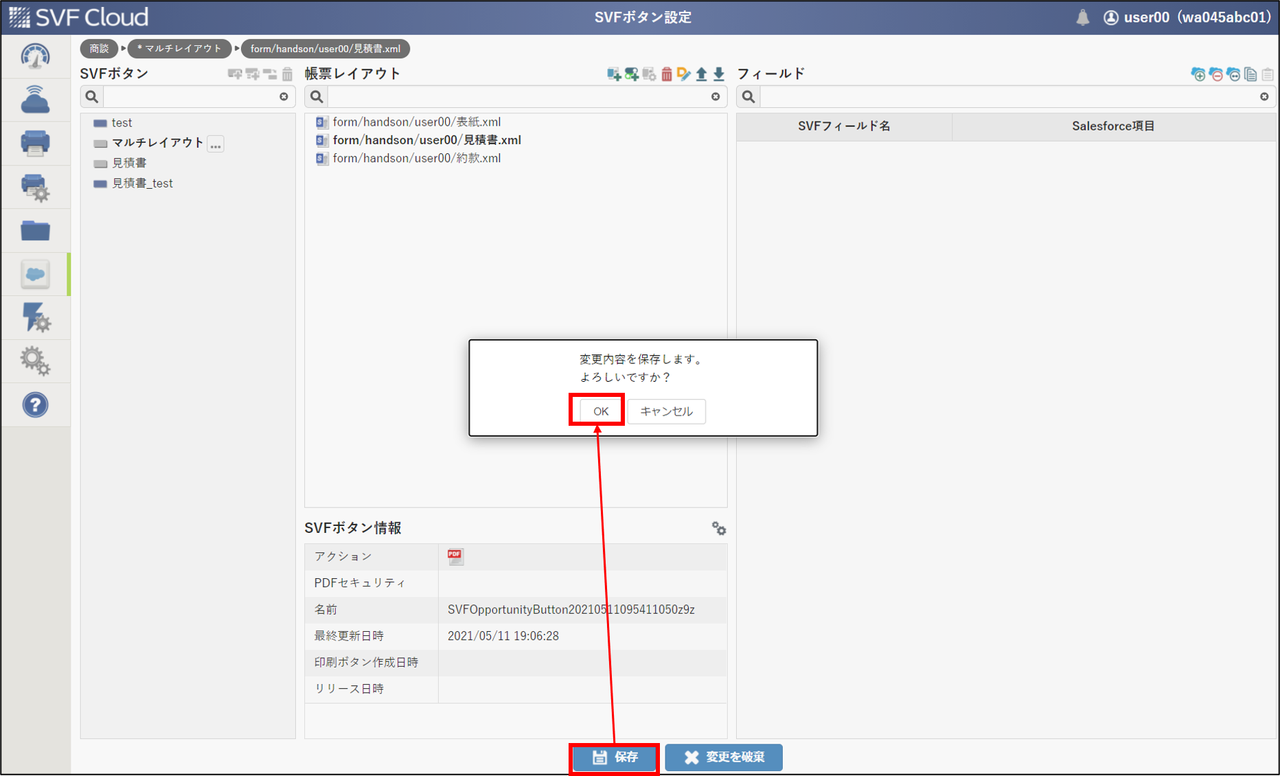The image size is (1280, 776).
Task: Open SVFボタン情報 settings gears icon
Action: point(719,528)
